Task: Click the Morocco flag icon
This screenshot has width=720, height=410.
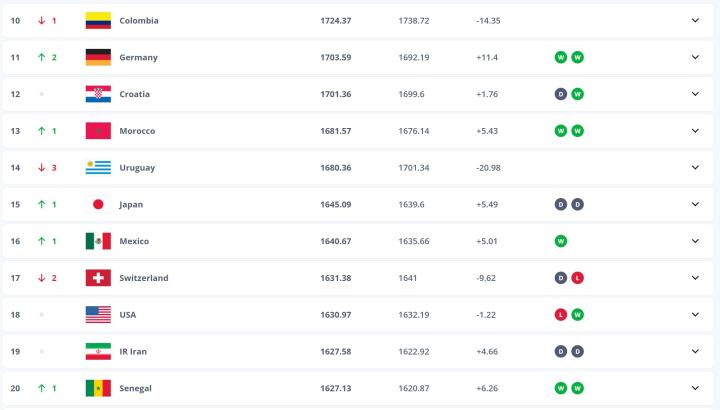Action: (x=98, y=131)
